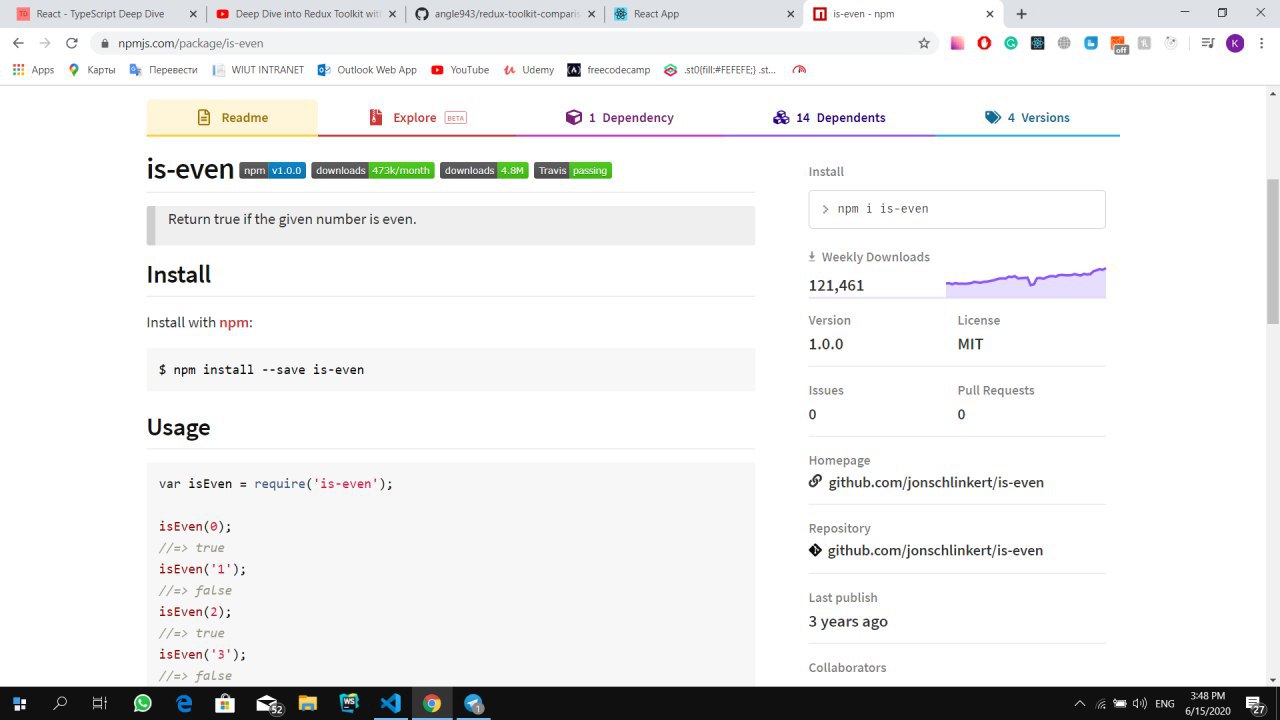Open Visual Studio Code from the taskbar
This screenshot has height=720, width=1280.
(390, 703)
